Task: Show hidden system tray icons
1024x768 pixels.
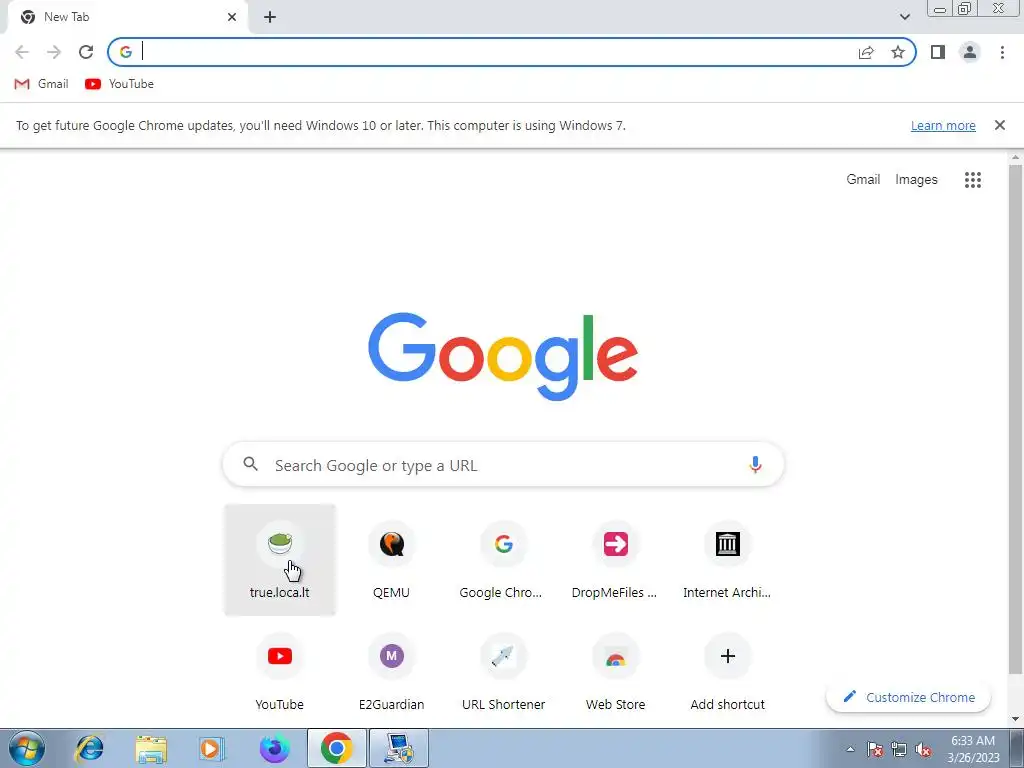Action: tap(850, 749)
